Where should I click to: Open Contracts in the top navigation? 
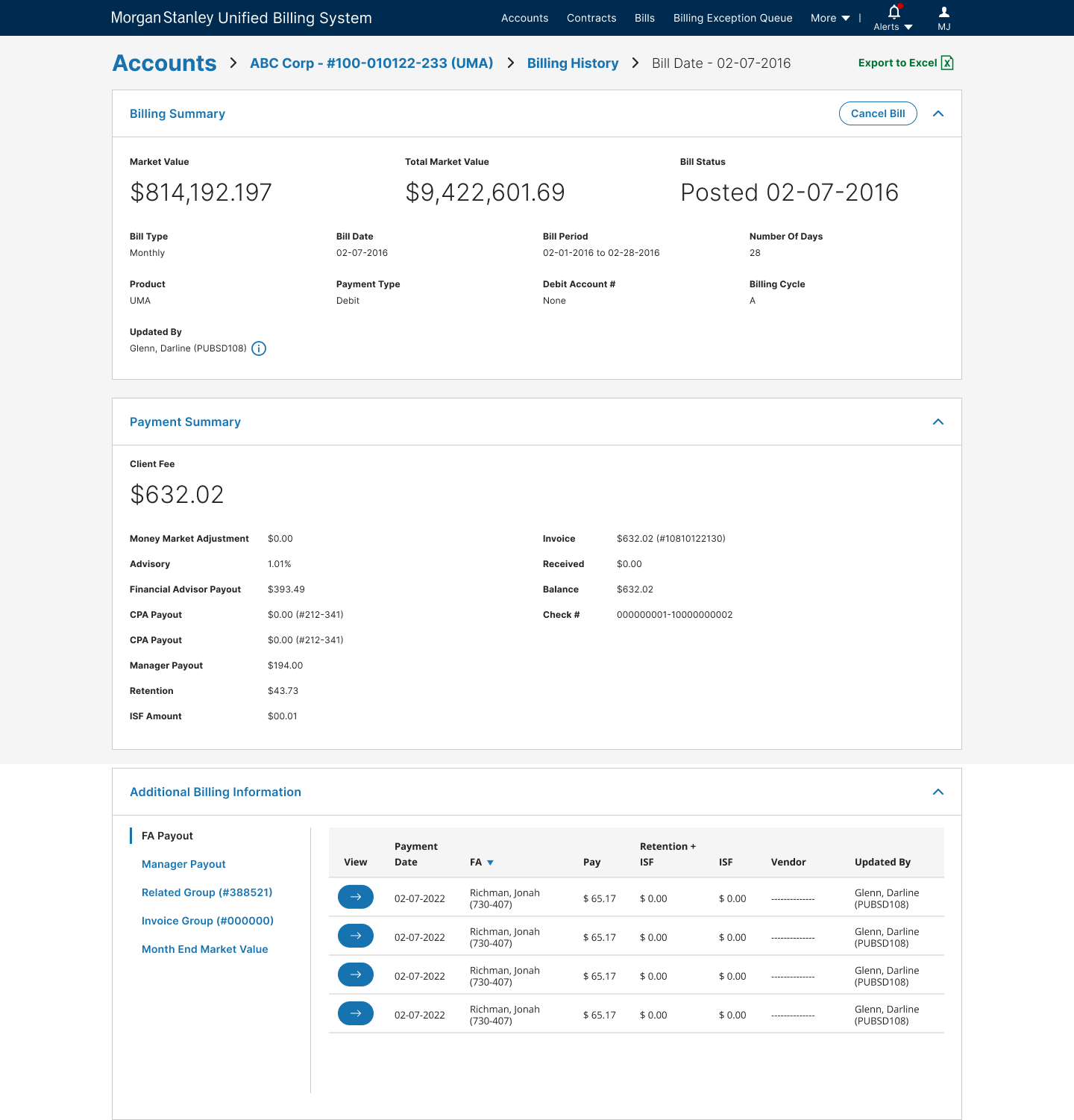[591, 18]
